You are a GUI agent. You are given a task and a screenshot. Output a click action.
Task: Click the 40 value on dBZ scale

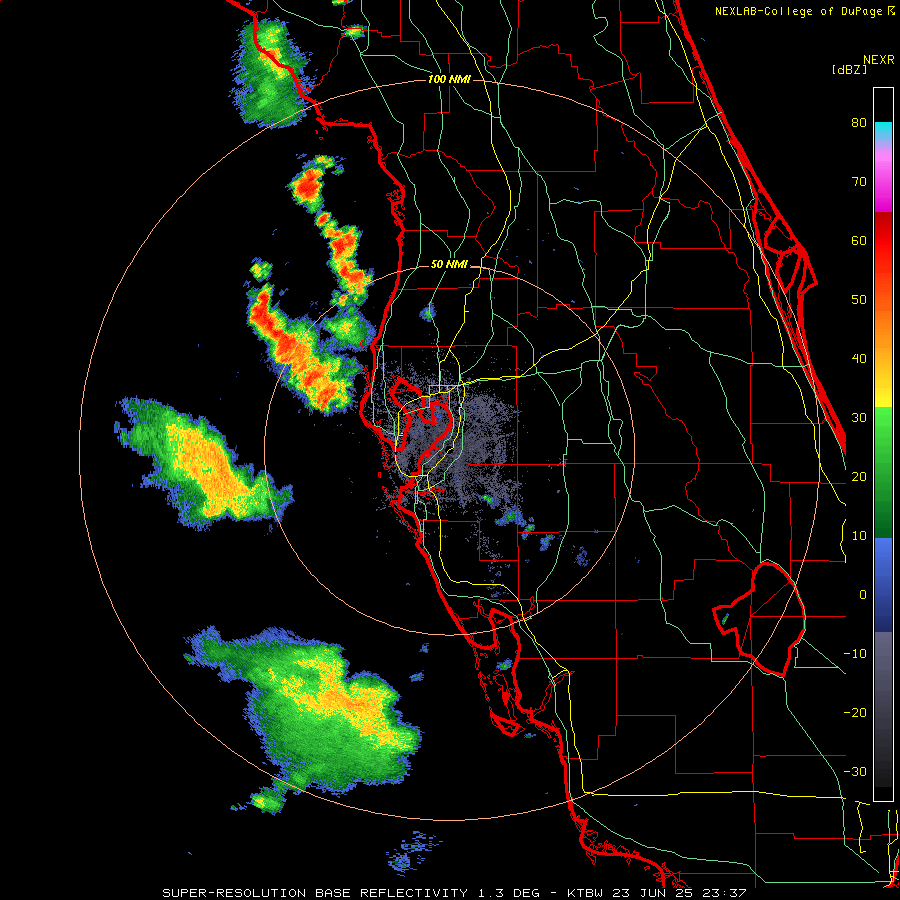pyautogui.click(x=859, y=359)
